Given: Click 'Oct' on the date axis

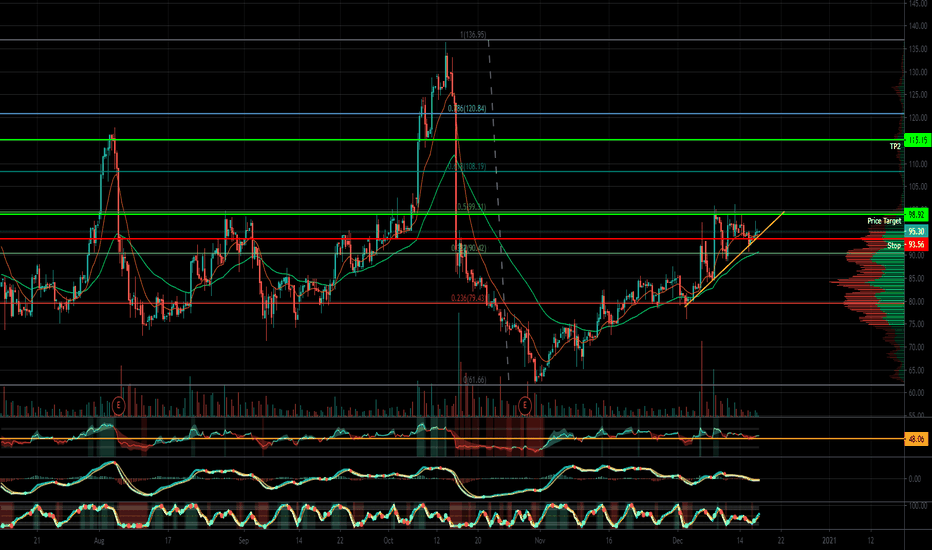Looking at the screenshot, I should click(388, 541).
